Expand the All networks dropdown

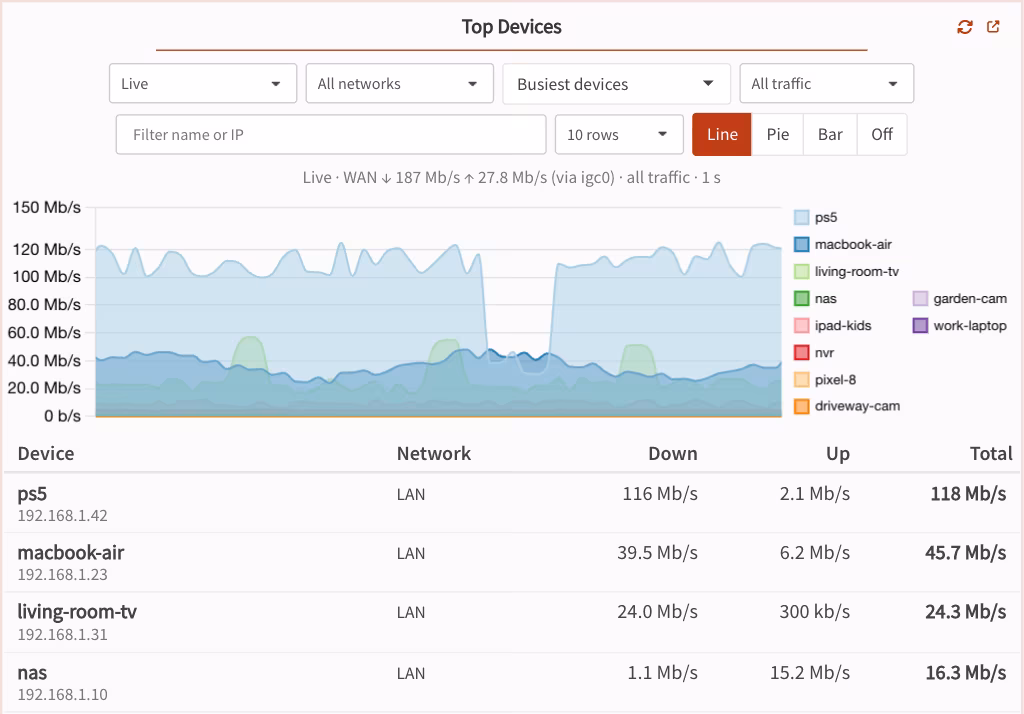point(400,84)
